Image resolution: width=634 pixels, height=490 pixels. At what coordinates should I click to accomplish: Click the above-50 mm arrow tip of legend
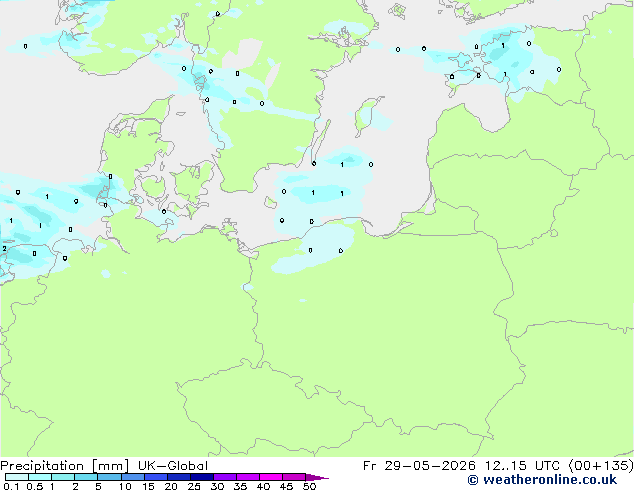pos(317,477)
